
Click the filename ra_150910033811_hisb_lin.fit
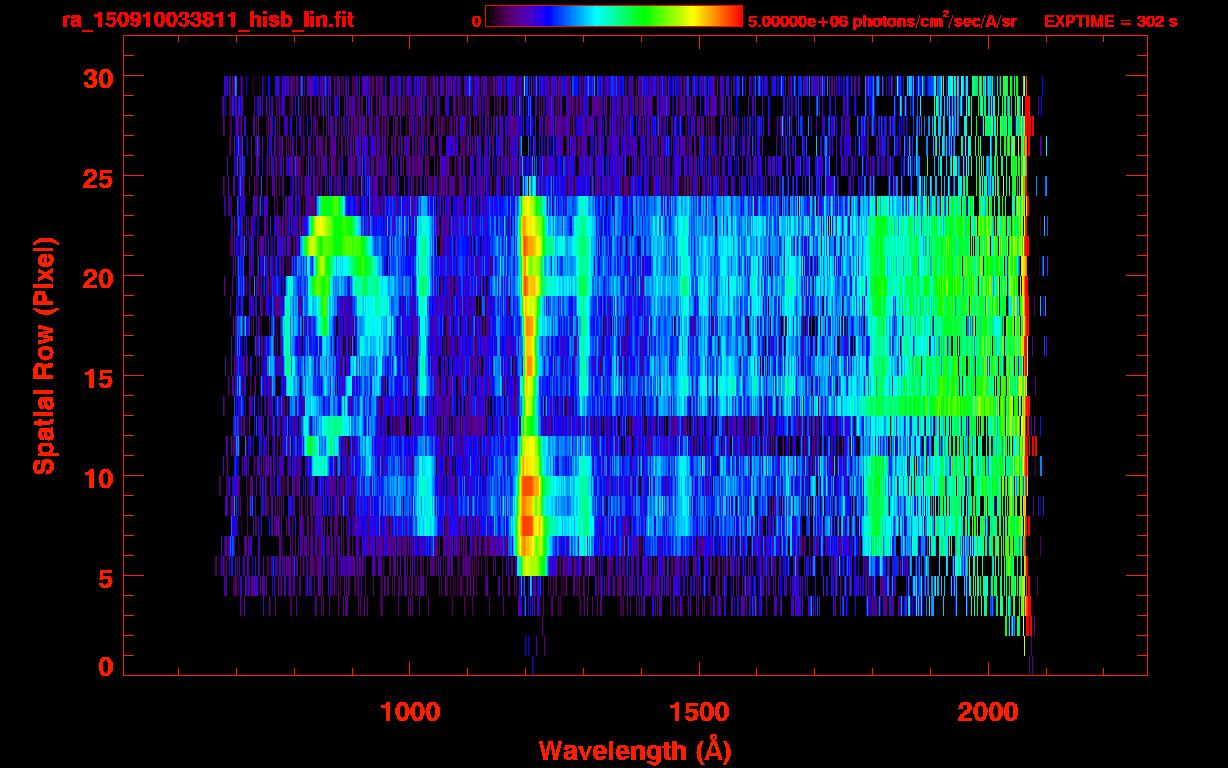207,21
